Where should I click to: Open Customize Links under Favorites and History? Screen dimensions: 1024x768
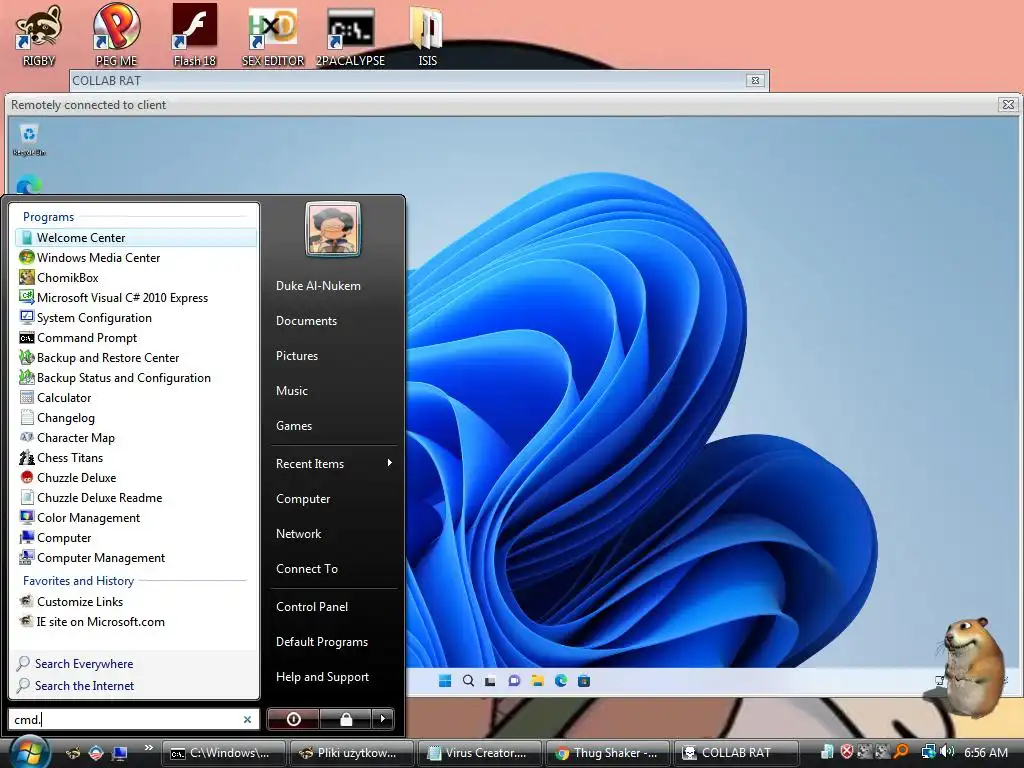click(x=136, y=601)
